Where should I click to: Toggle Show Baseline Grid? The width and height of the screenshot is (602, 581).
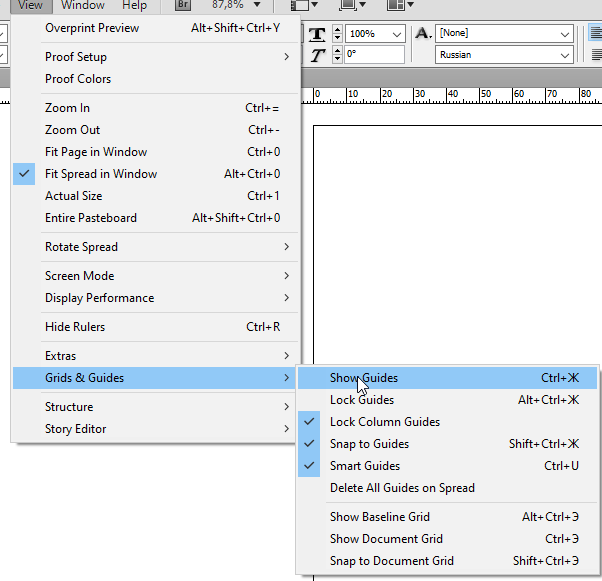point(448,517)
